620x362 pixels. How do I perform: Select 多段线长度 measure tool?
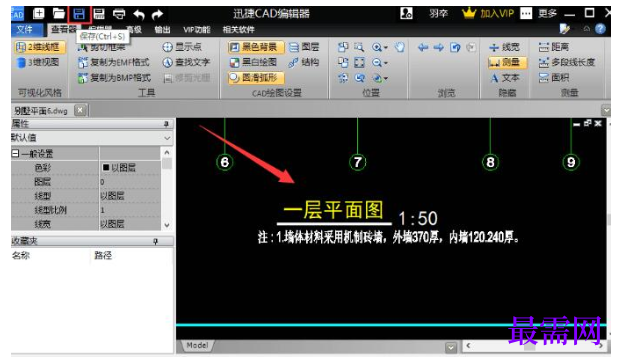567,62
